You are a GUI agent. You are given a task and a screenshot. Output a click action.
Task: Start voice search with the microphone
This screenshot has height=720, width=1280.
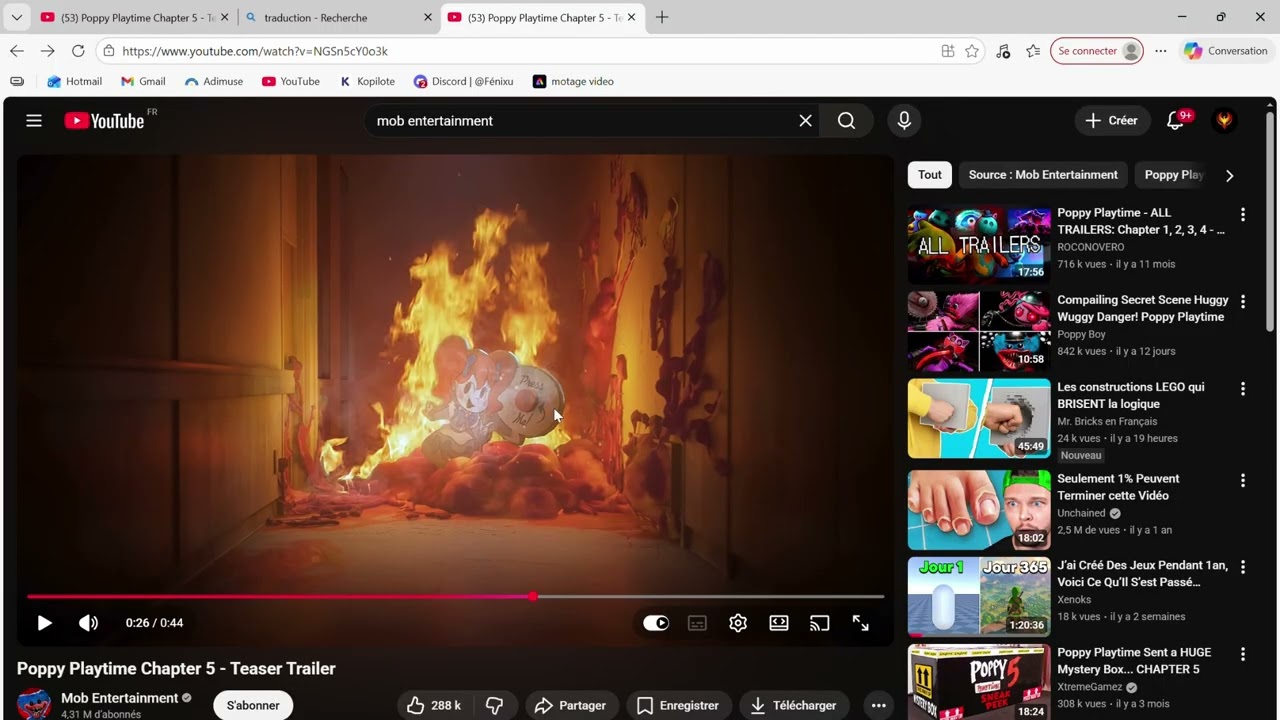[904, 121]
